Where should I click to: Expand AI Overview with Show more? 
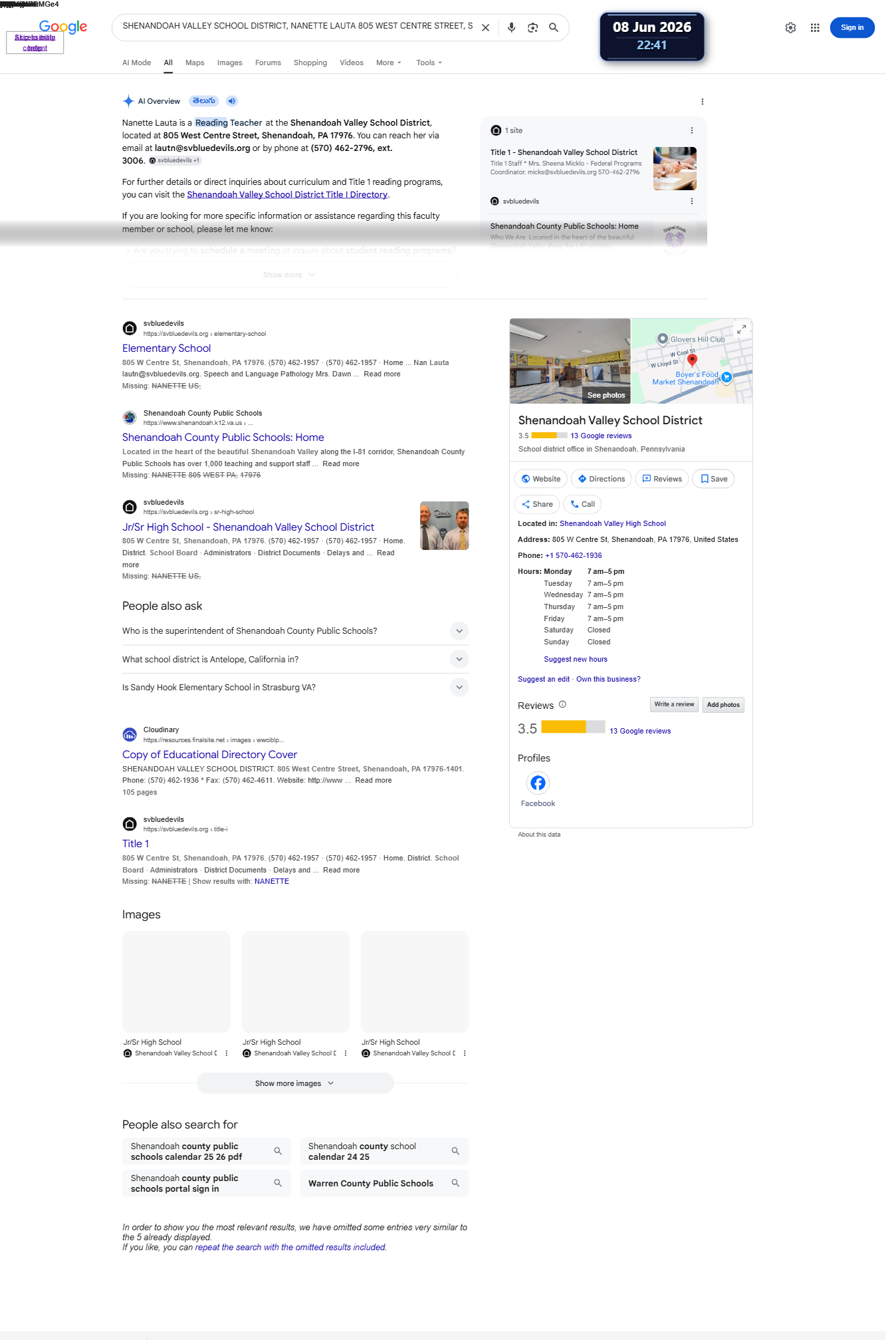pyautogui.click(x=290, y=275)
